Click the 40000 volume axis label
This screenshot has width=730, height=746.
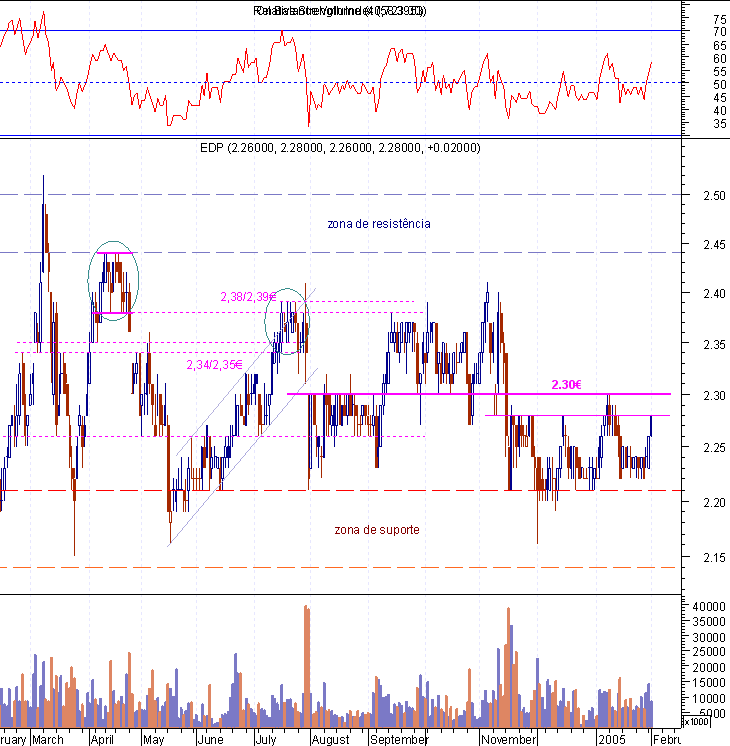click(x=709, y=607)
